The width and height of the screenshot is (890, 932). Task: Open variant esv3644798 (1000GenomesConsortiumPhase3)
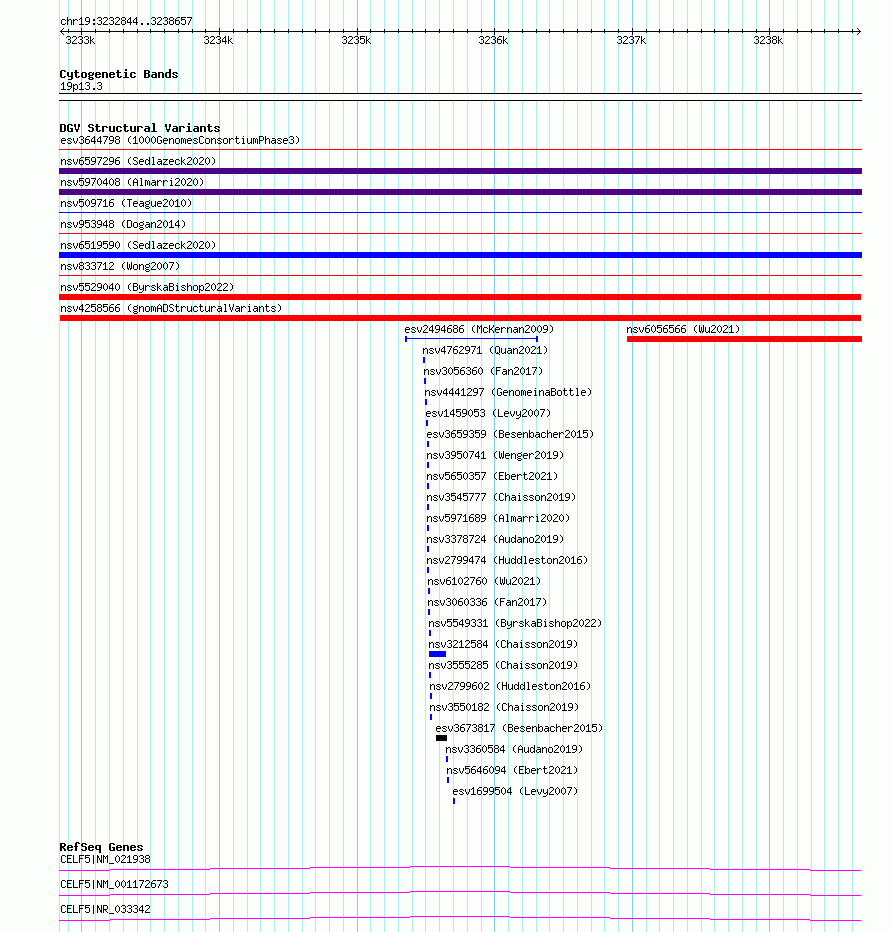pyautogui.click(x=180, y=141)
